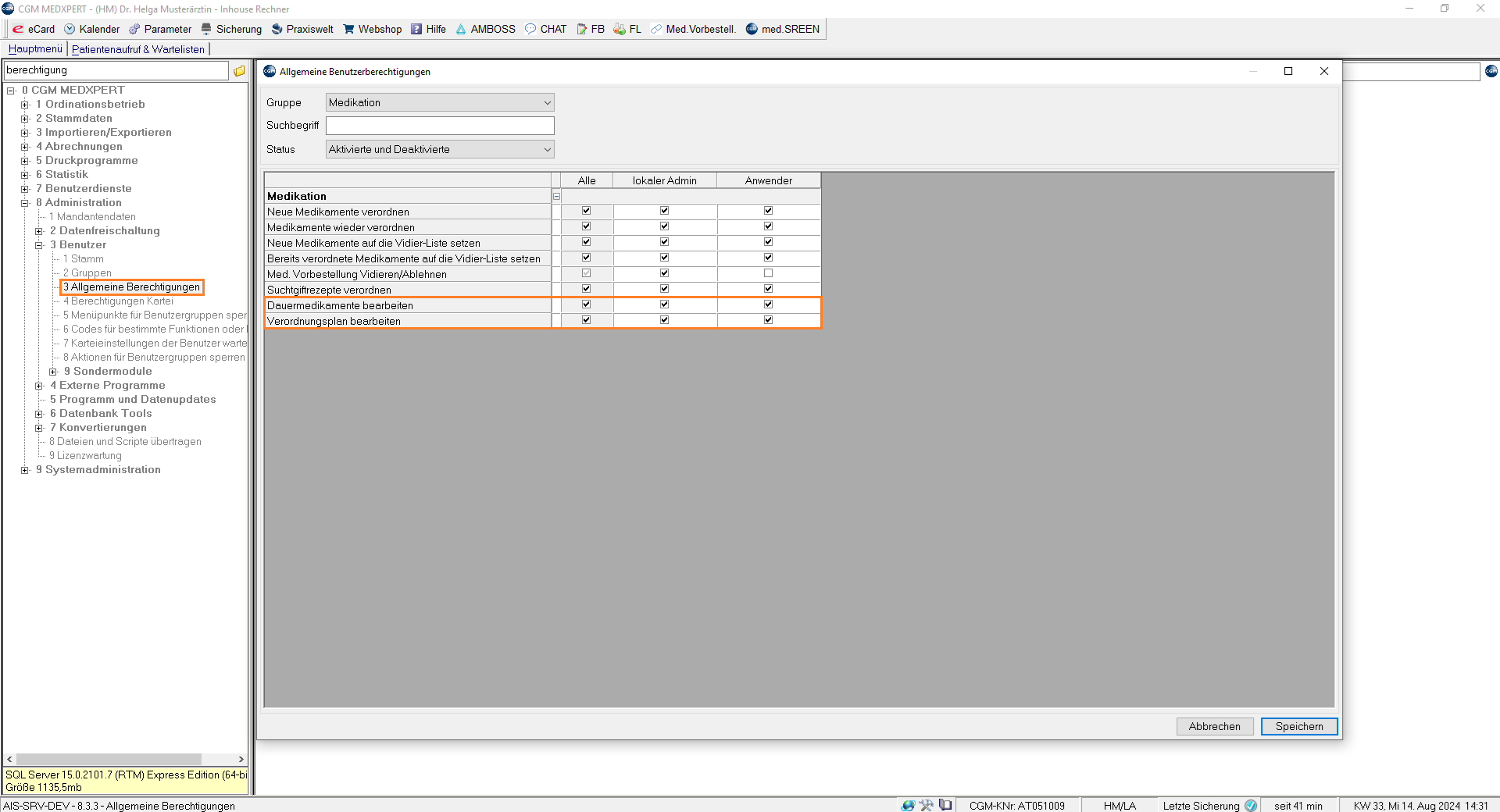Toggle Anwender for Neue Medikamente auf Vidier-Liste
This screenshot has height=812, width=1500.
tap(768, 242)
